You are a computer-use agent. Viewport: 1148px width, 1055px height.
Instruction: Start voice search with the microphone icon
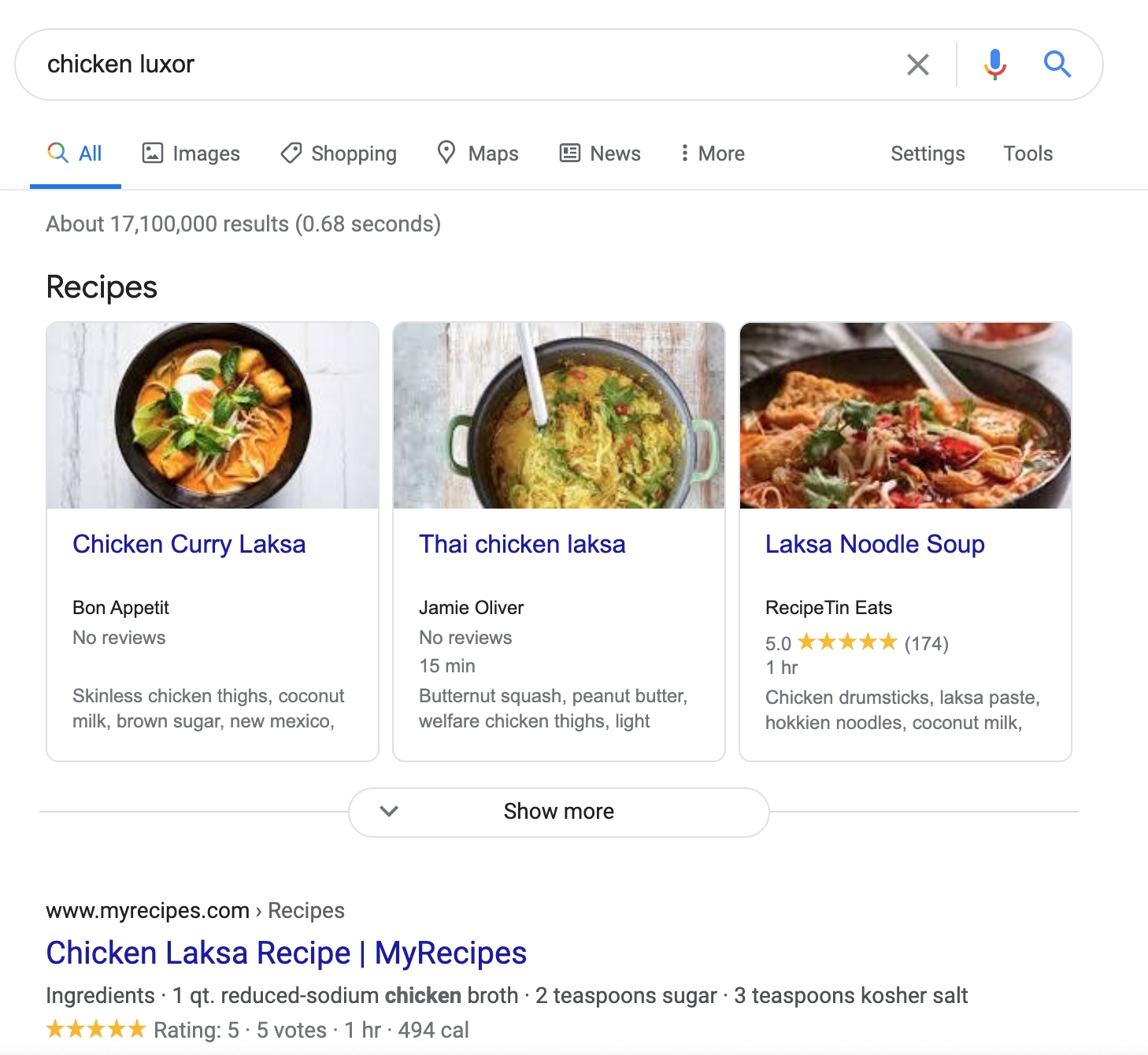(995, 65)
